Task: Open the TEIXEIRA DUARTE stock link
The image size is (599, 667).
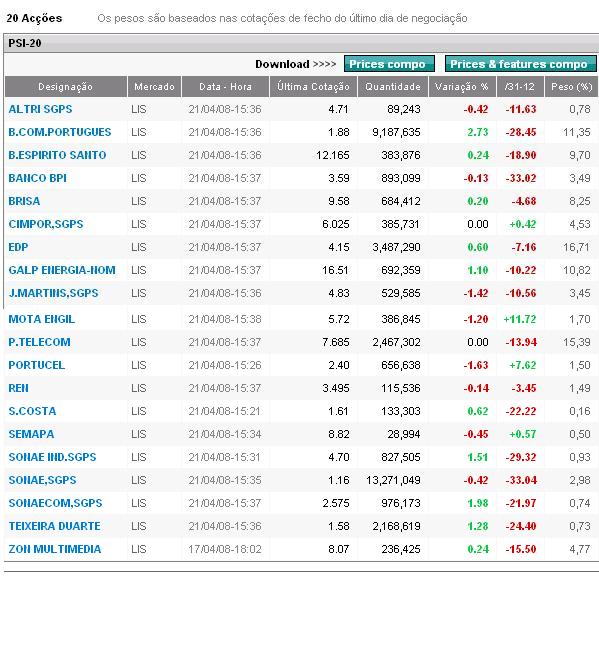Action: pyautogui.click(x=54, y=526)
